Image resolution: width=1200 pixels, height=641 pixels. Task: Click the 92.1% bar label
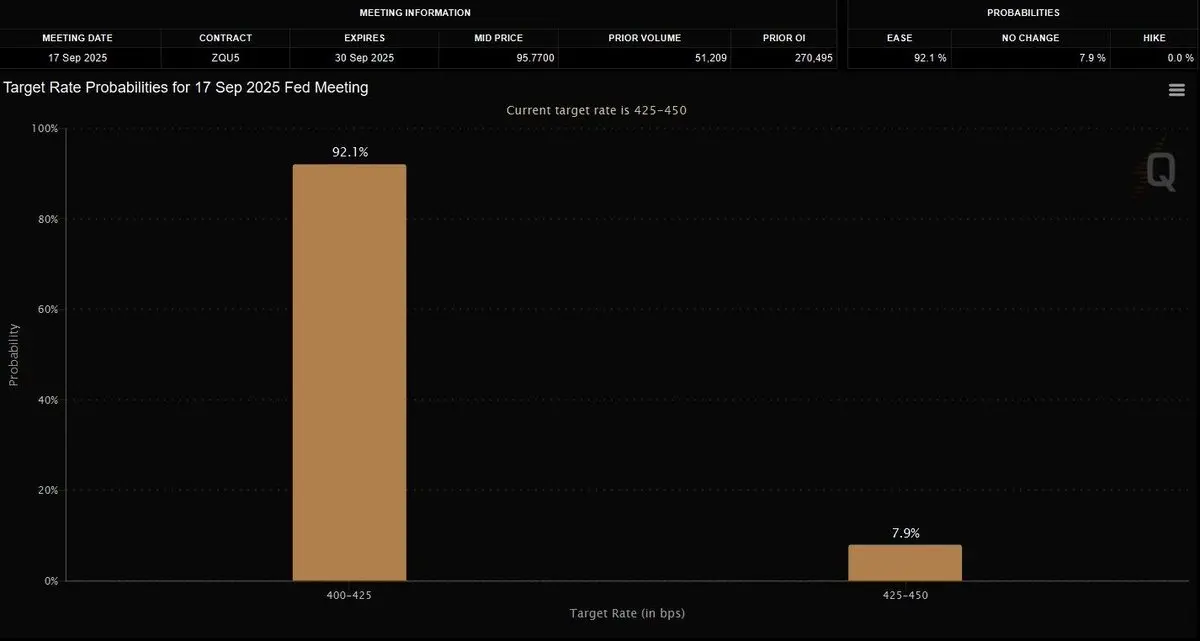coord(350,152)
